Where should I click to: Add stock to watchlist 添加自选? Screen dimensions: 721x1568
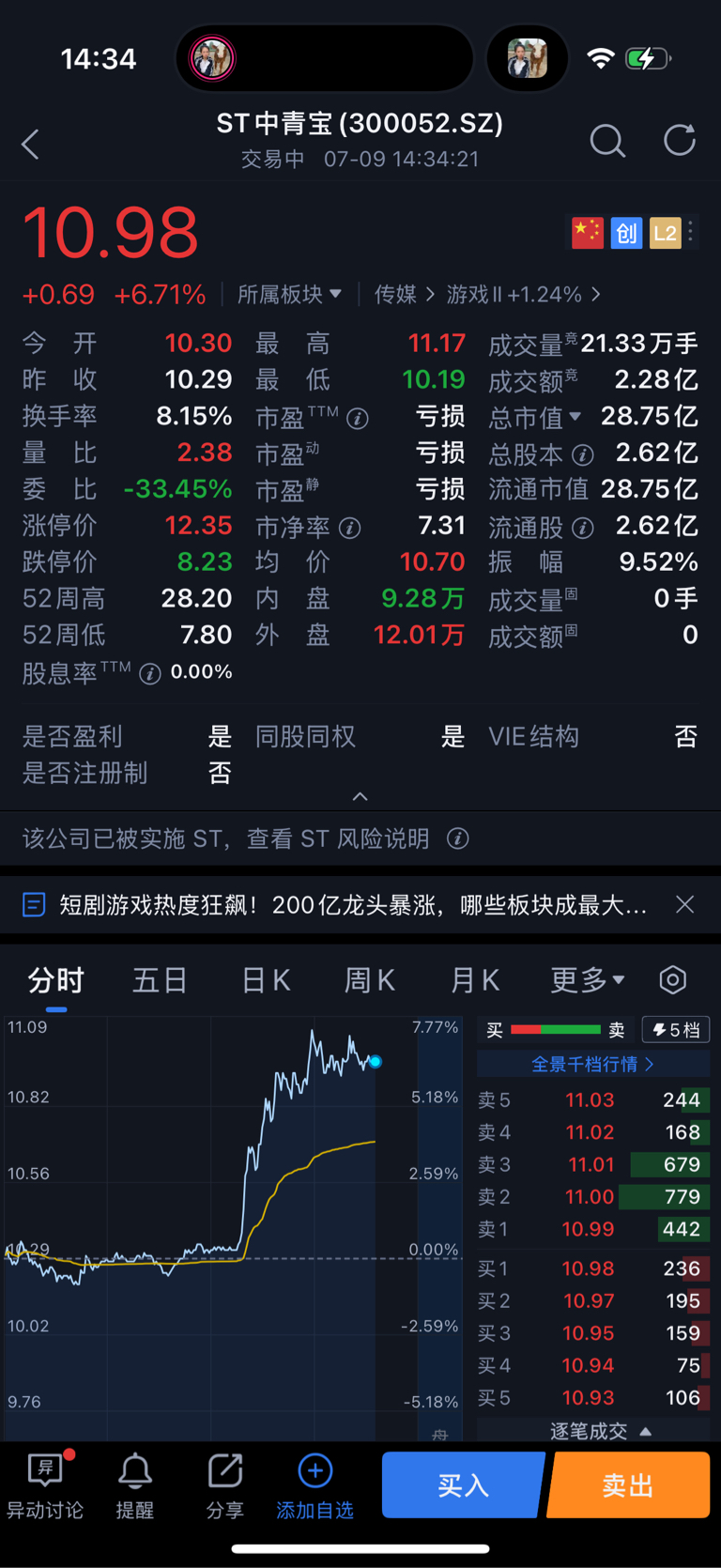pos(314,1485)
